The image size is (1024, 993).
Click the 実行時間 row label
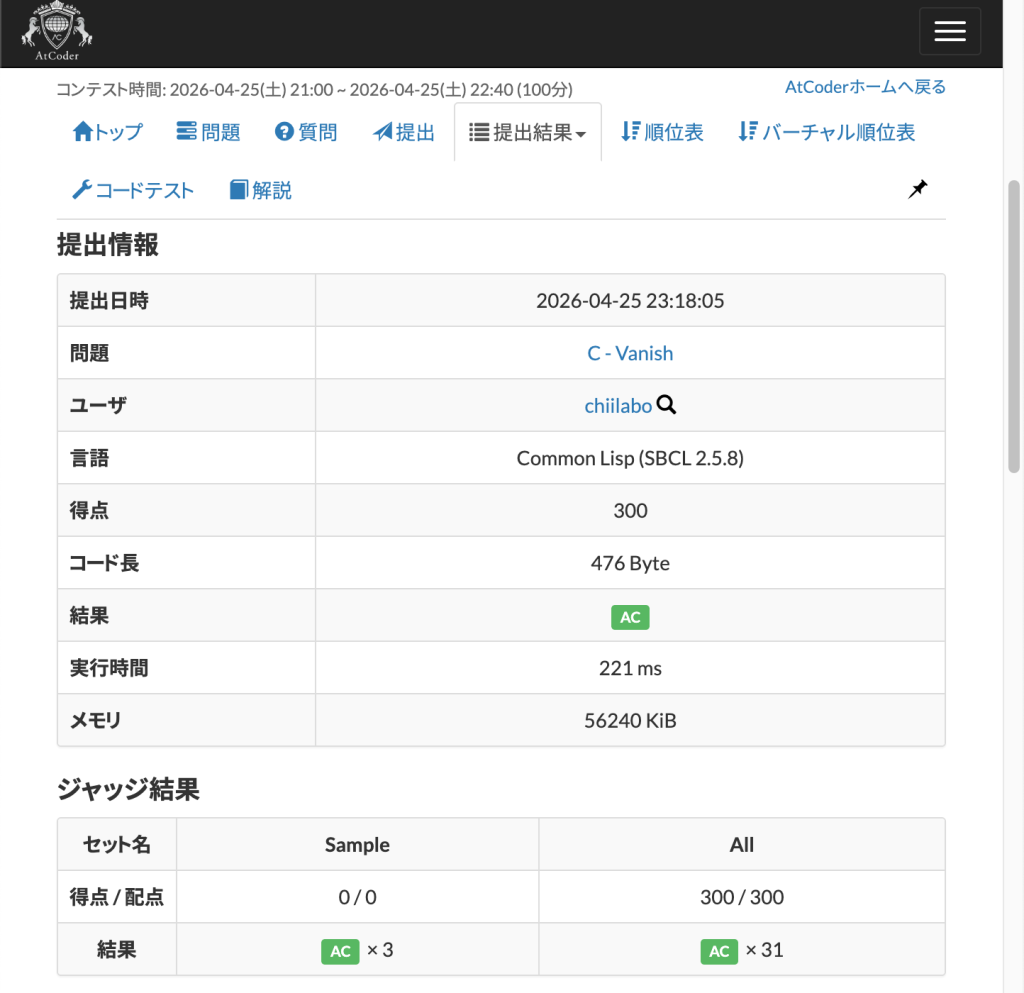coord(109,669)
